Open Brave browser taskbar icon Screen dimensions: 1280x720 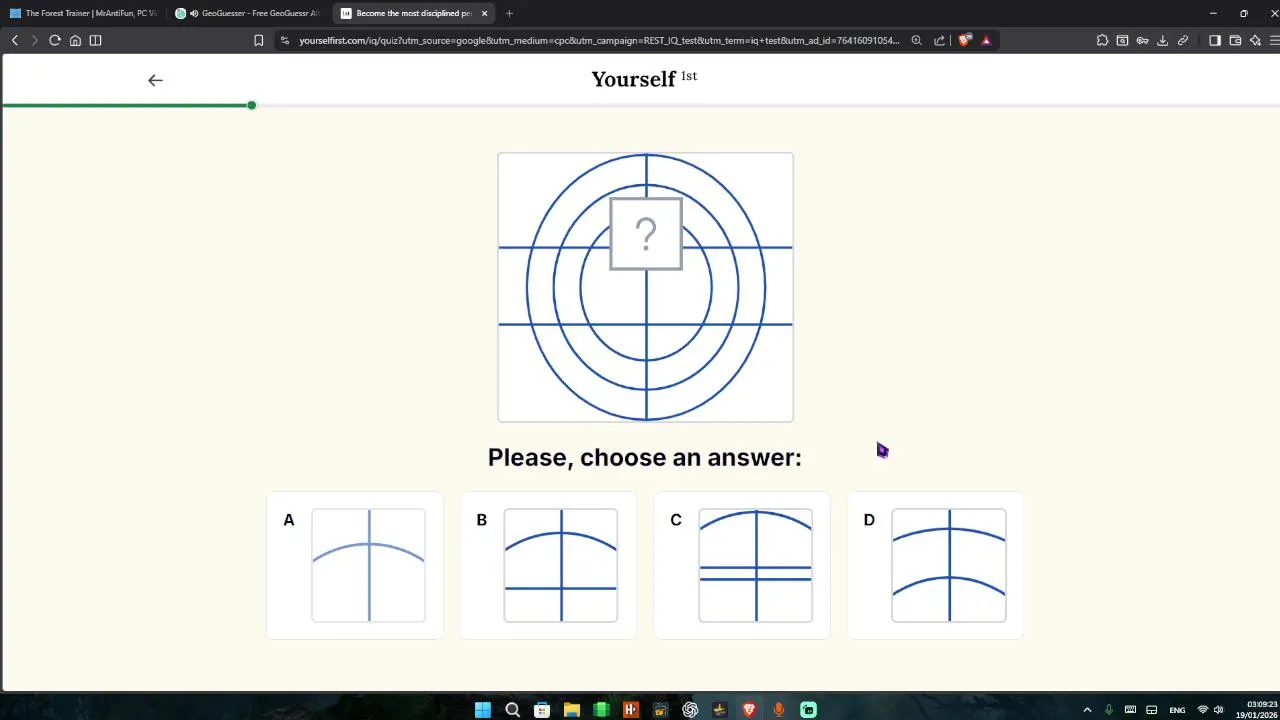[x=749, y=710]
